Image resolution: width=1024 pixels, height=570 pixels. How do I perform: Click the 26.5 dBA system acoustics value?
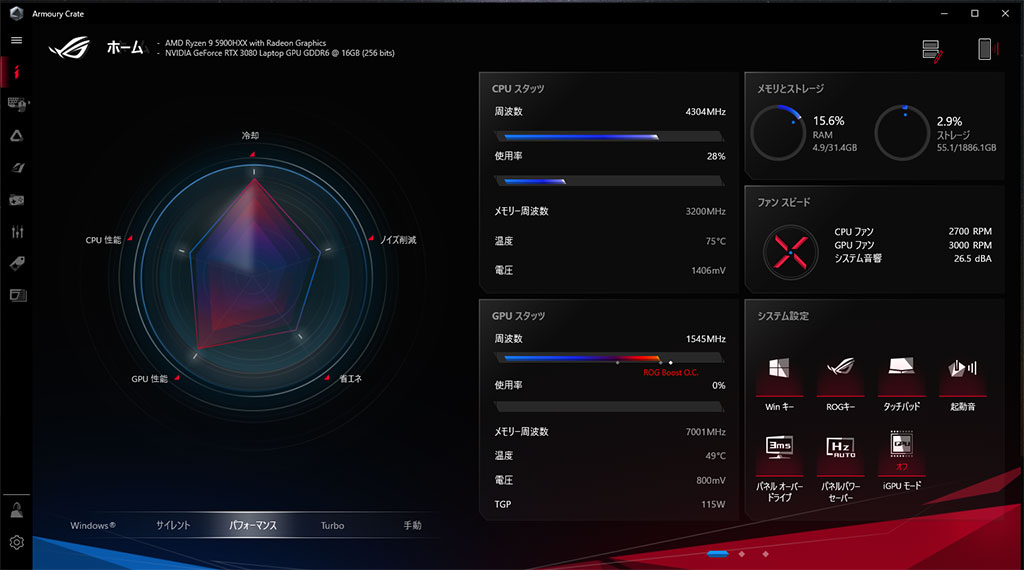point(972,259)
